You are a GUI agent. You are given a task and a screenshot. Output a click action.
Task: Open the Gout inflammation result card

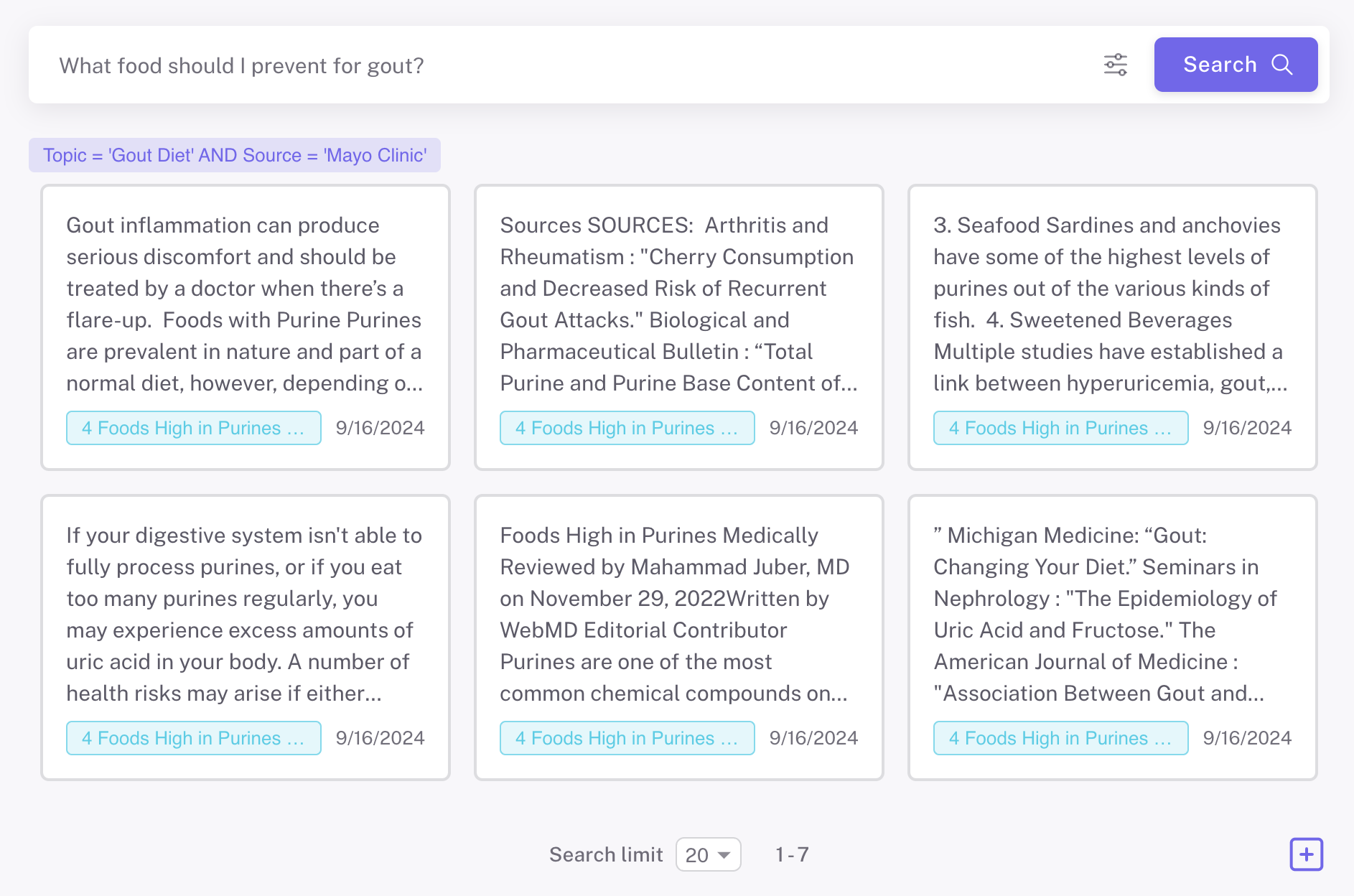click(245, 304)
